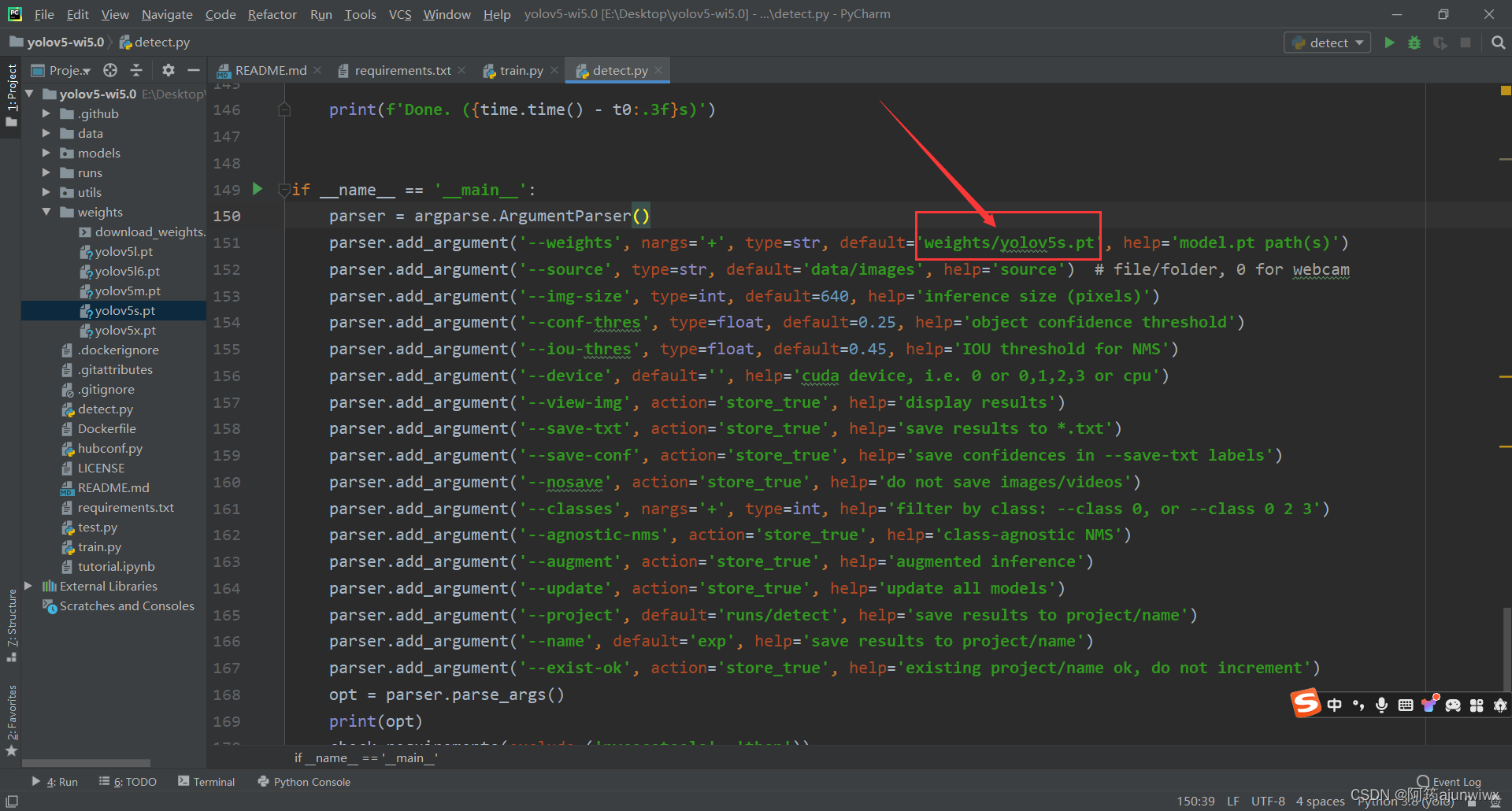The width and height of the screenshot is (1512, 811).
Task: Close the README.md tab
Action: click(317, 70)
